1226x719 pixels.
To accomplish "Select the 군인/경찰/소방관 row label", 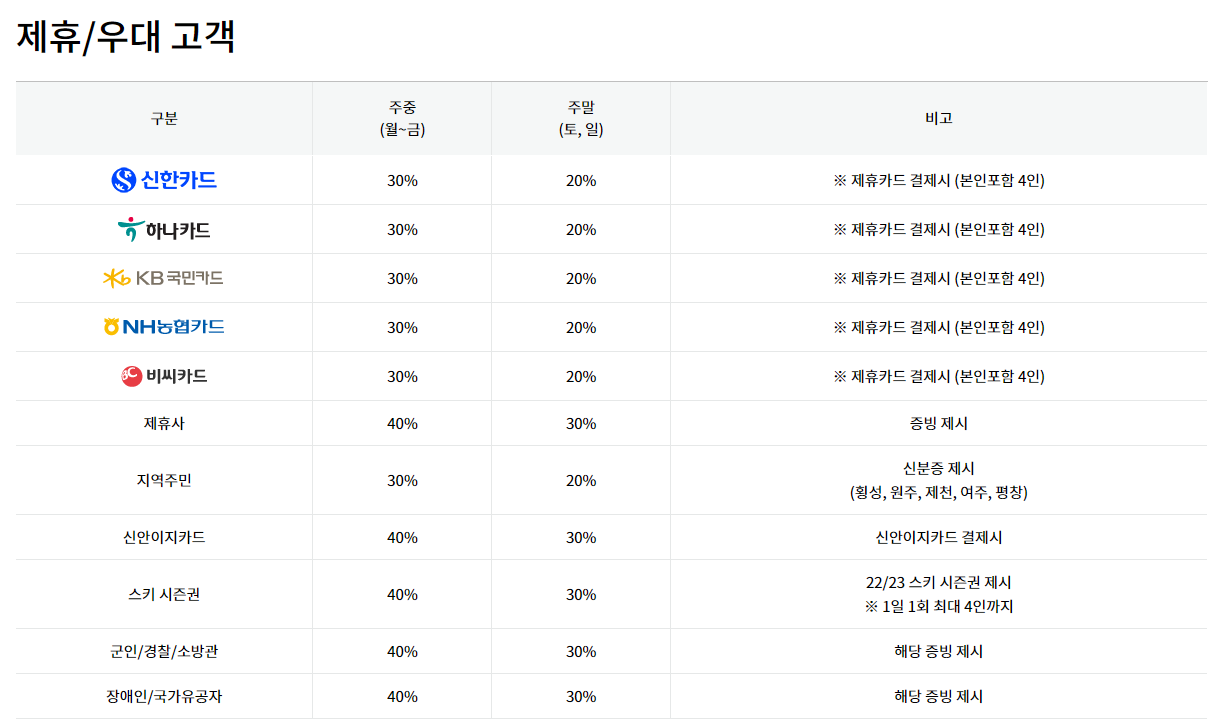I will (x=164, y=651).
